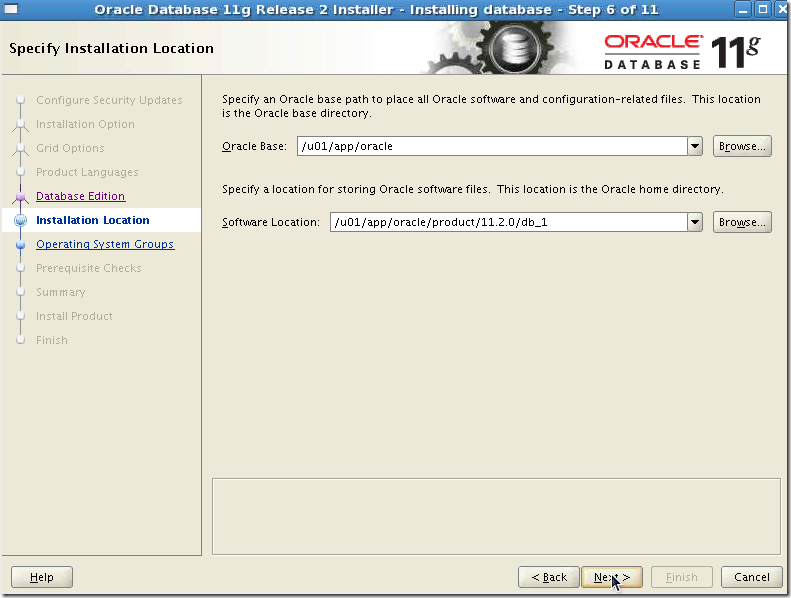Click the Install Product step text
Image resolution: width=791 pixels, height=598 pixels.
(x=74, y=316)
